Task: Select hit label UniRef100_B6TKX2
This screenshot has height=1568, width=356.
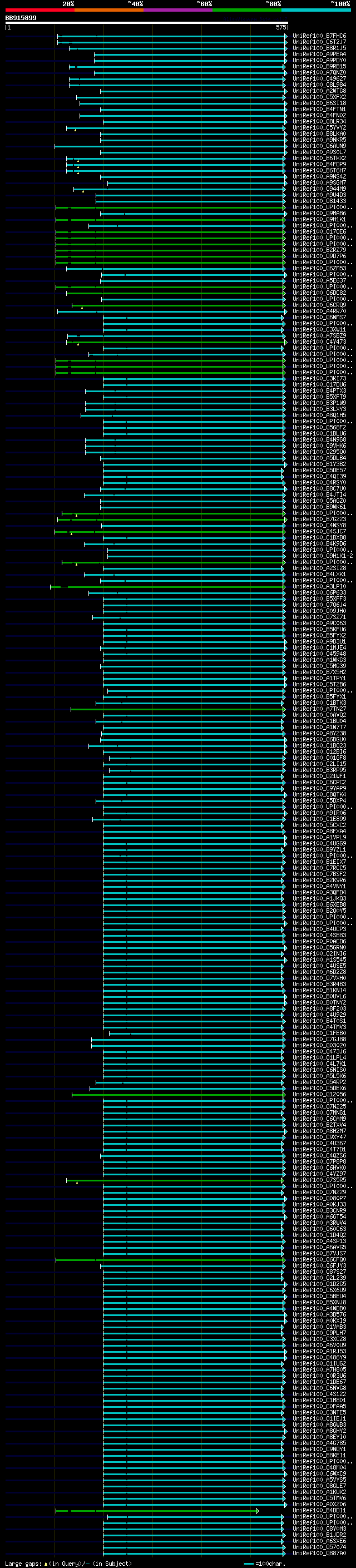Action: (x=319, y=159)
